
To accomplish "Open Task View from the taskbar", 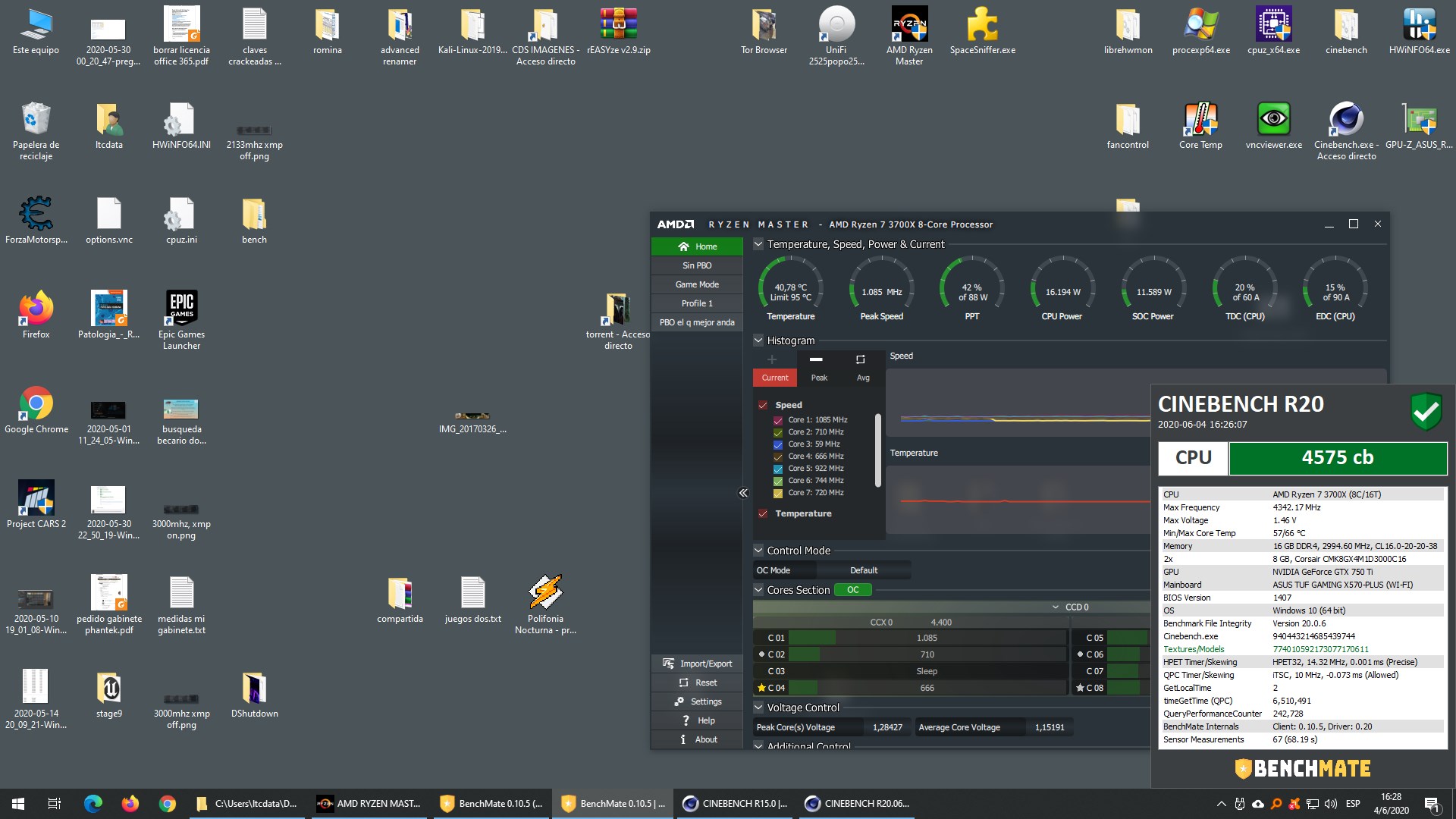I will (55, 804).
